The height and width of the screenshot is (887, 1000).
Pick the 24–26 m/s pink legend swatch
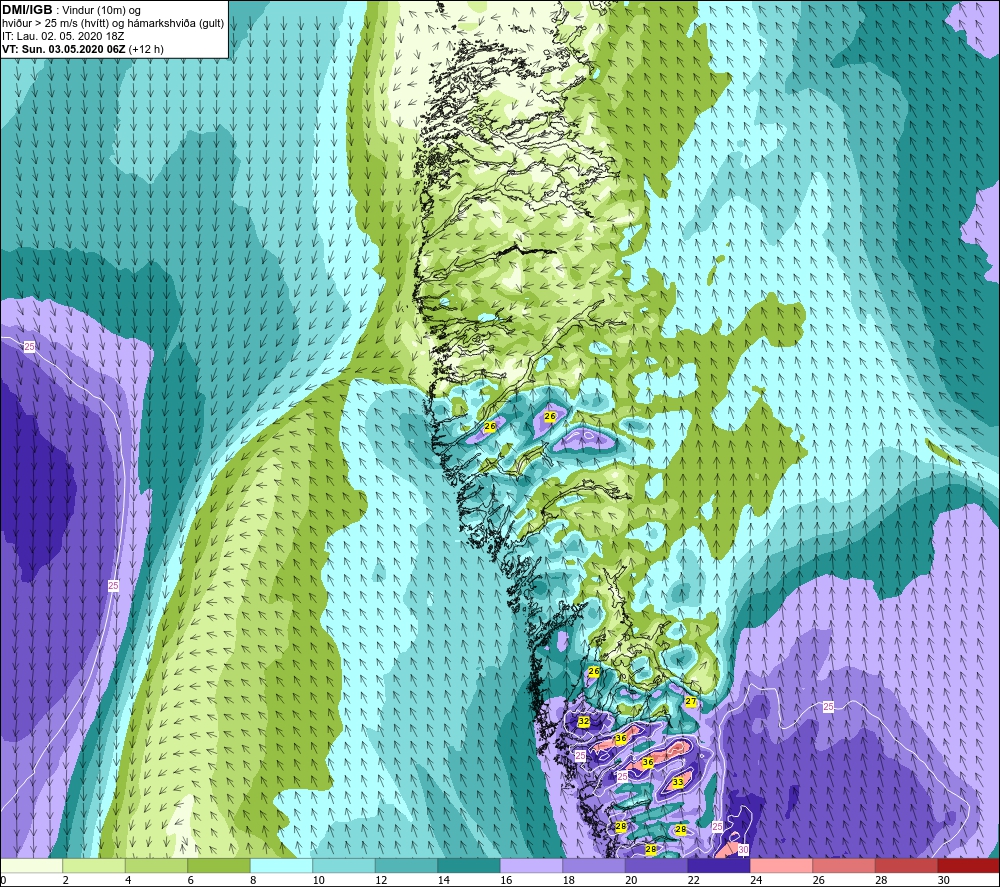coord(781,865)
